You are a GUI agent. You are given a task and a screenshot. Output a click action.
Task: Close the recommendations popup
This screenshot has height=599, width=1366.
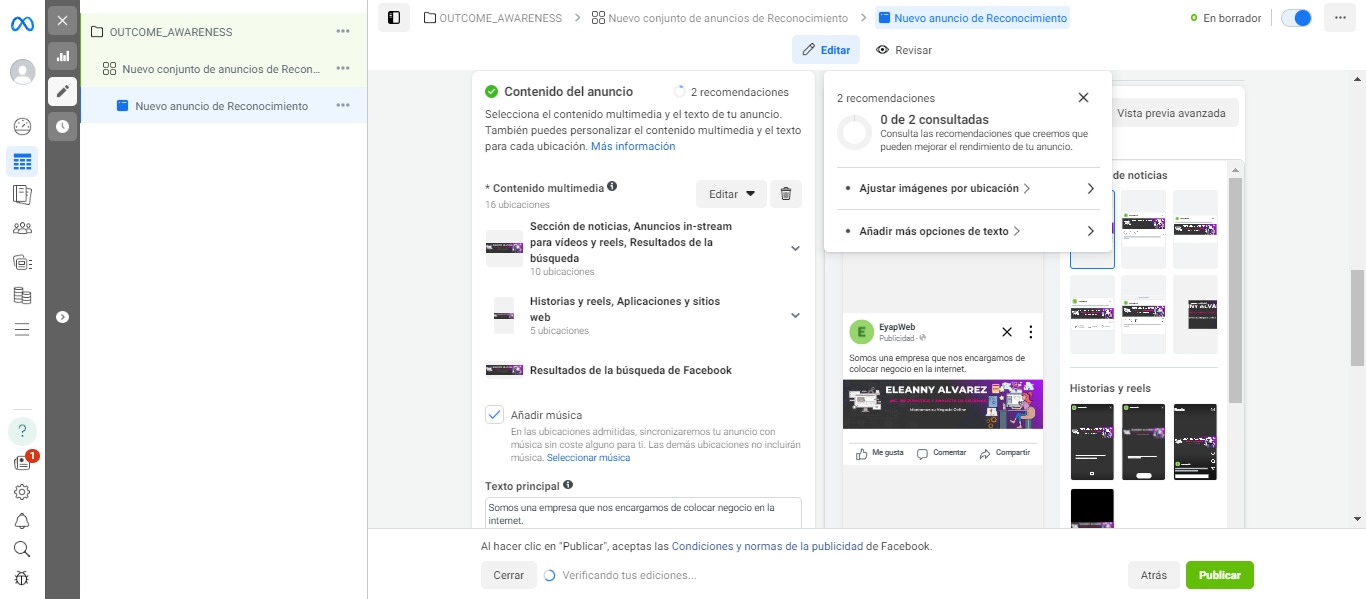pyautogui.click(x=1083, y=98)
